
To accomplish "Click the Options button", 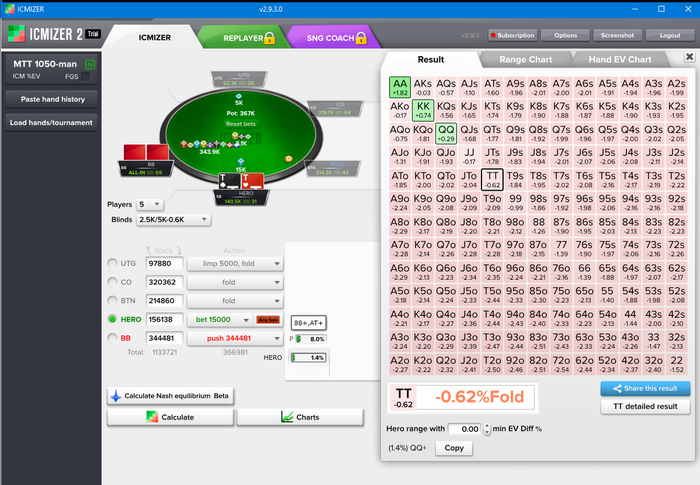I will click(x=565, y=35).
